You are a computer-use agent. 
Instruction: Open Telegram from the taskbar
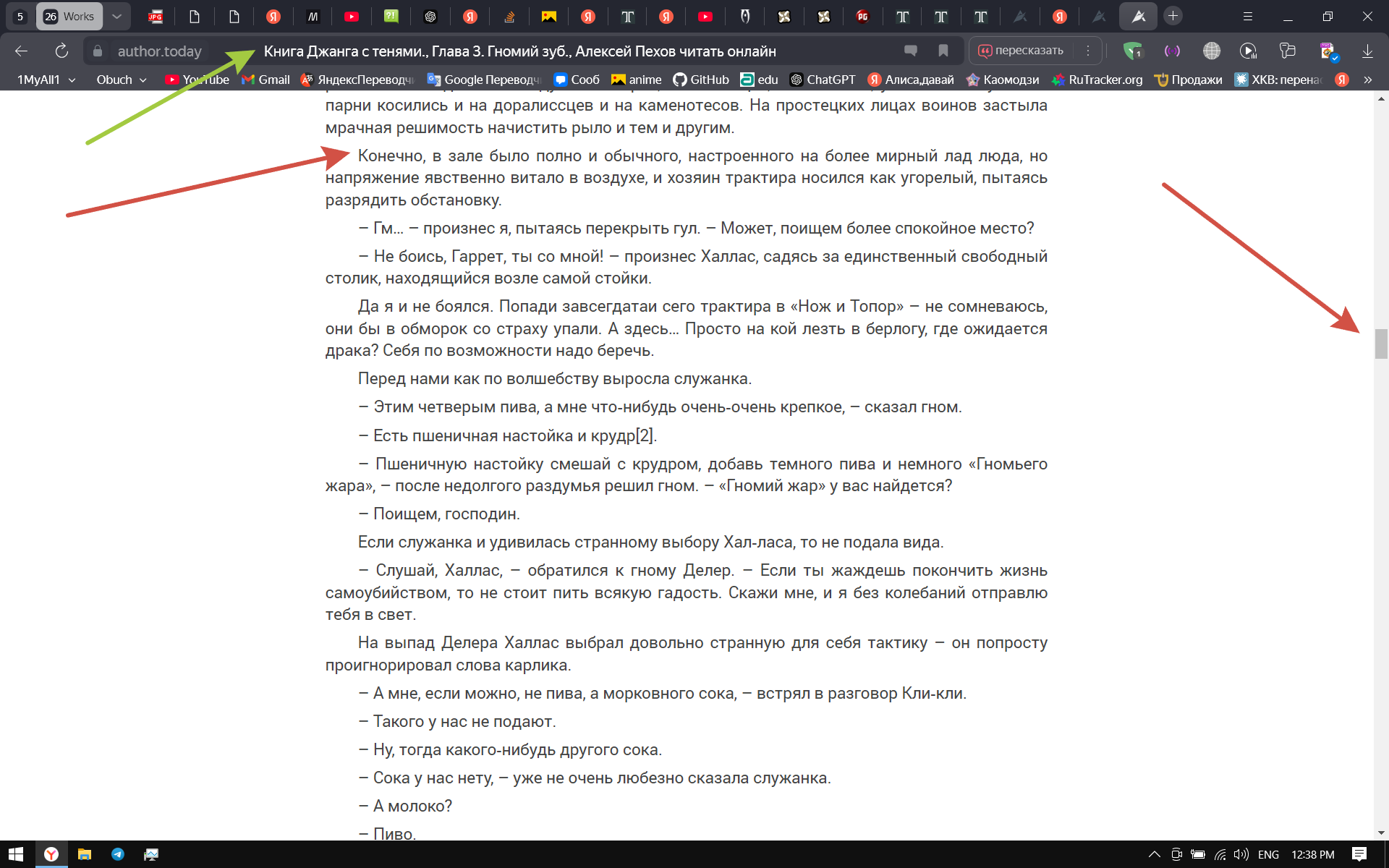point(118,854)
